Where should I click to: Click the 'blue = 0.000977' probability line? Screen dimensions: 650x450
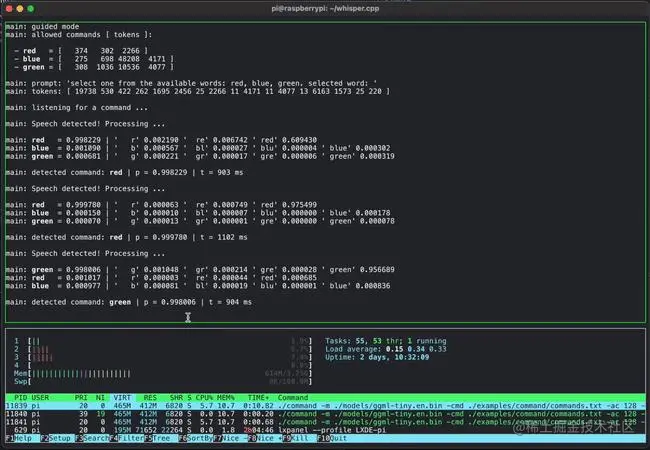click(198, 286)
